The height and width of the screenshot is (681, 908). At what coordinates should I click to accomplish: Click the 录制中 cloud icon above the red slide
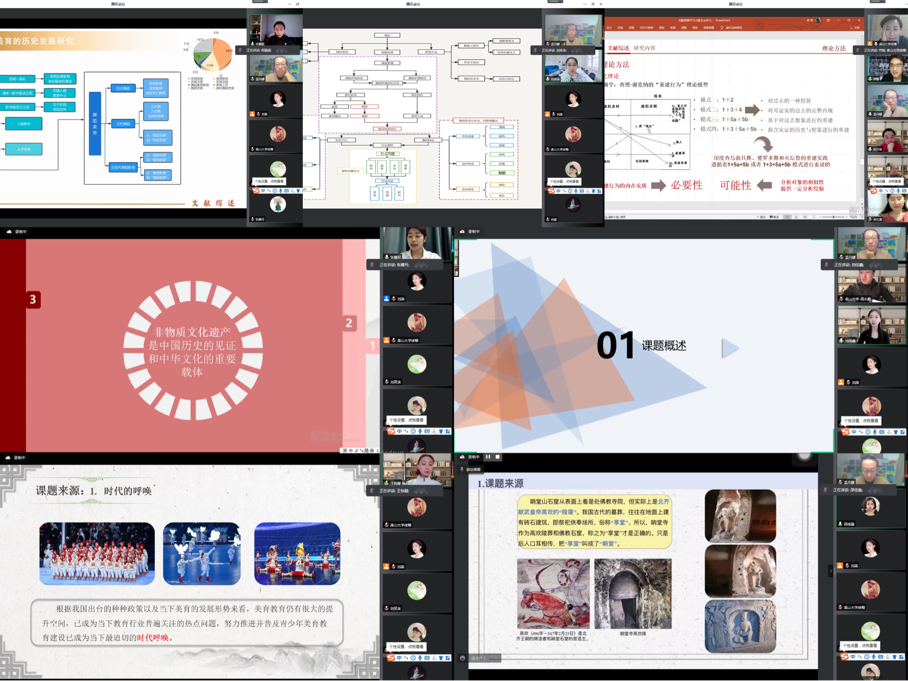[9, 231]
